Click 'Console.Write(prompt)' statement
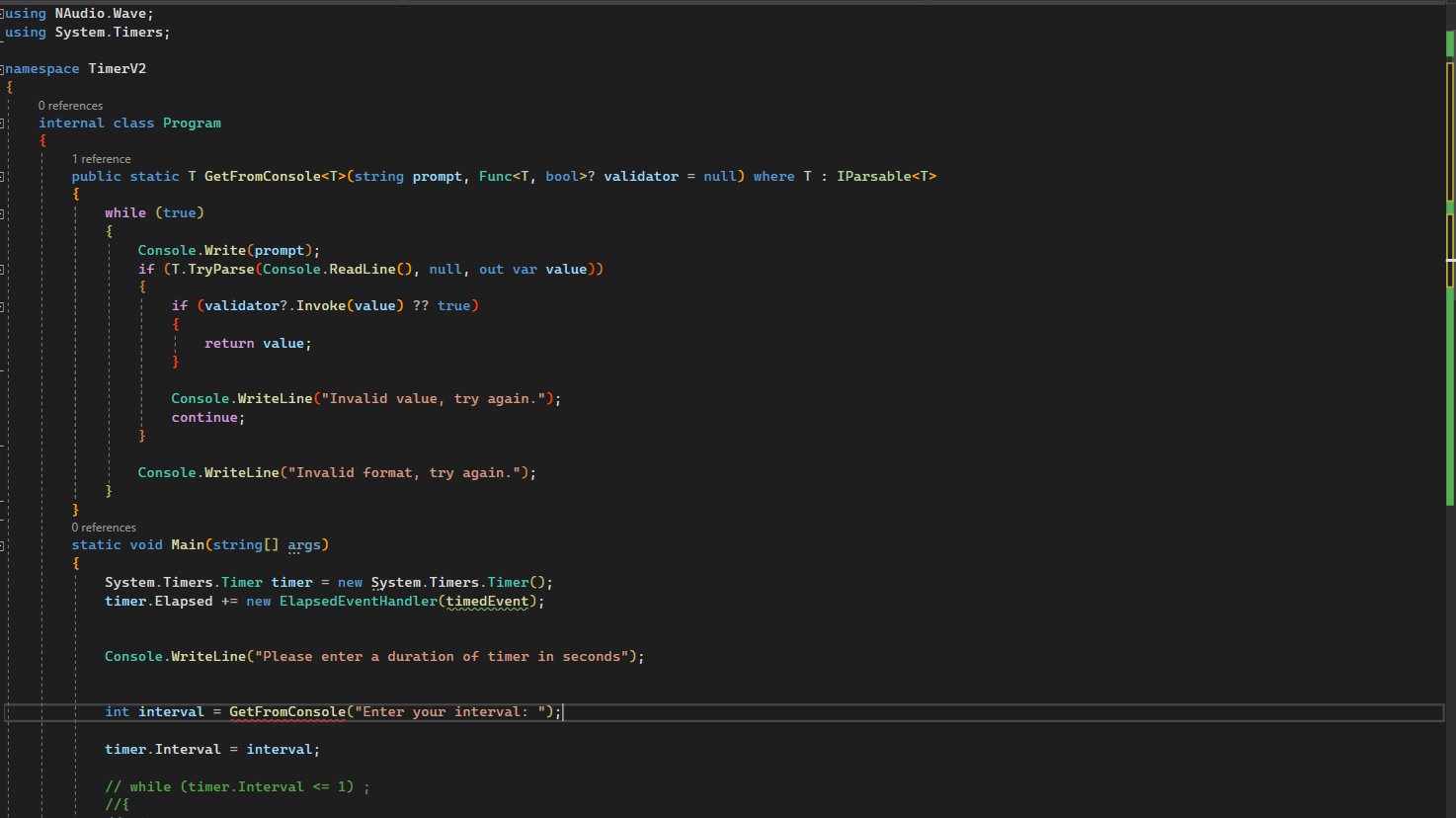This screenshot has width=1456, height=818. [228, 251]
